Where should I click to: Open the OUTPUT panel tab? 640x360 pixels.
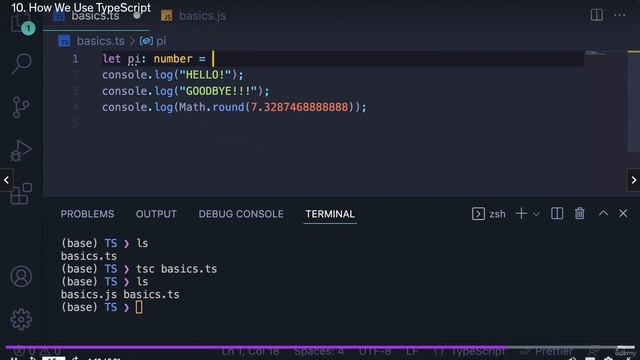click(x=156, y=214)
